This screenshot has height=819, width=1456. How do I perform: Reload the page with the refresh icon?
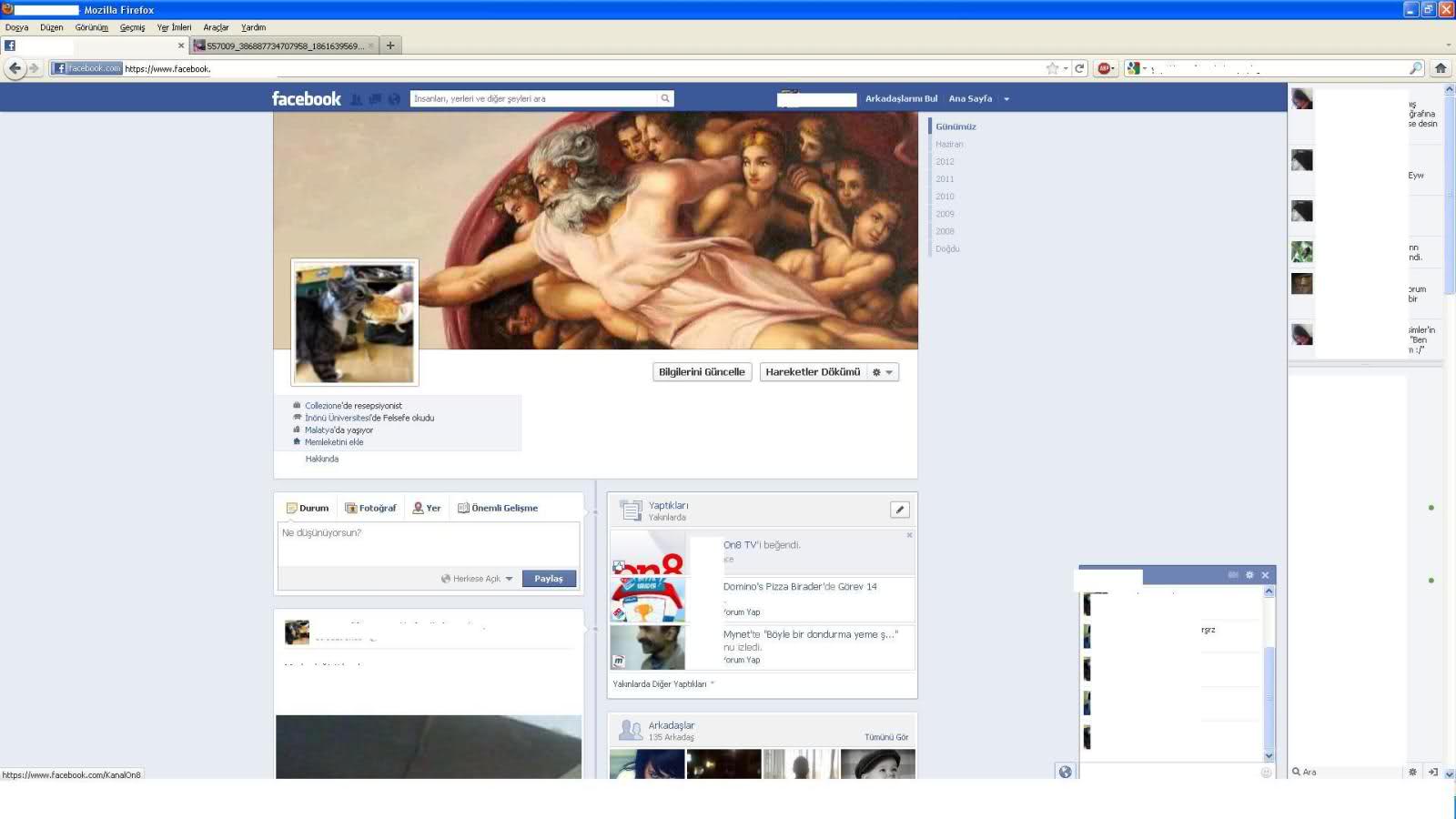pos(1079,68)
